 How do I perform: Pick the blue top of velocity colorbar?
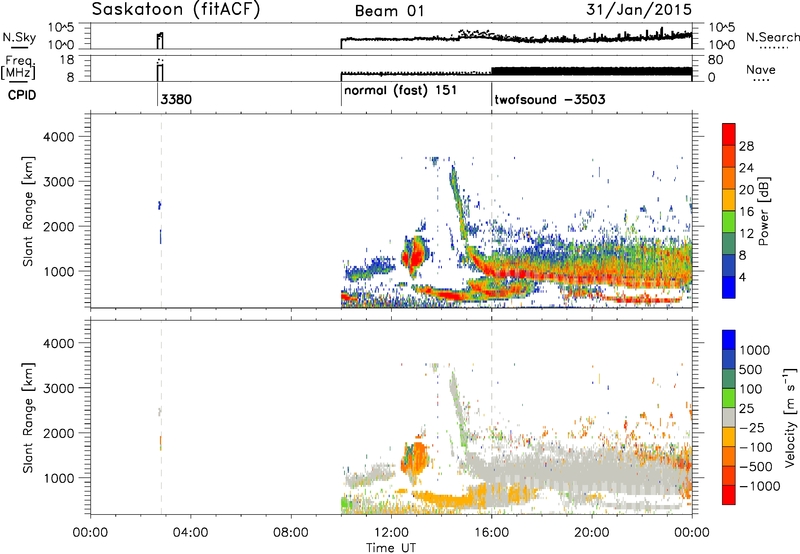click(x=729, y=340)
